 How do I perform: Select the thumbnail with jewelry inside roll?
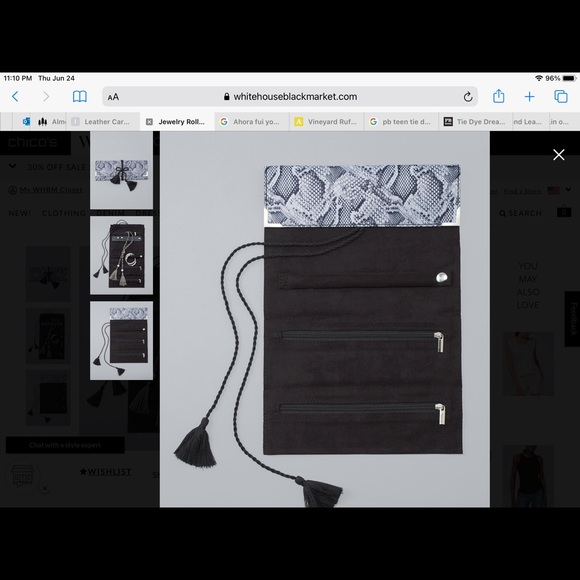(x=121, y=255)
